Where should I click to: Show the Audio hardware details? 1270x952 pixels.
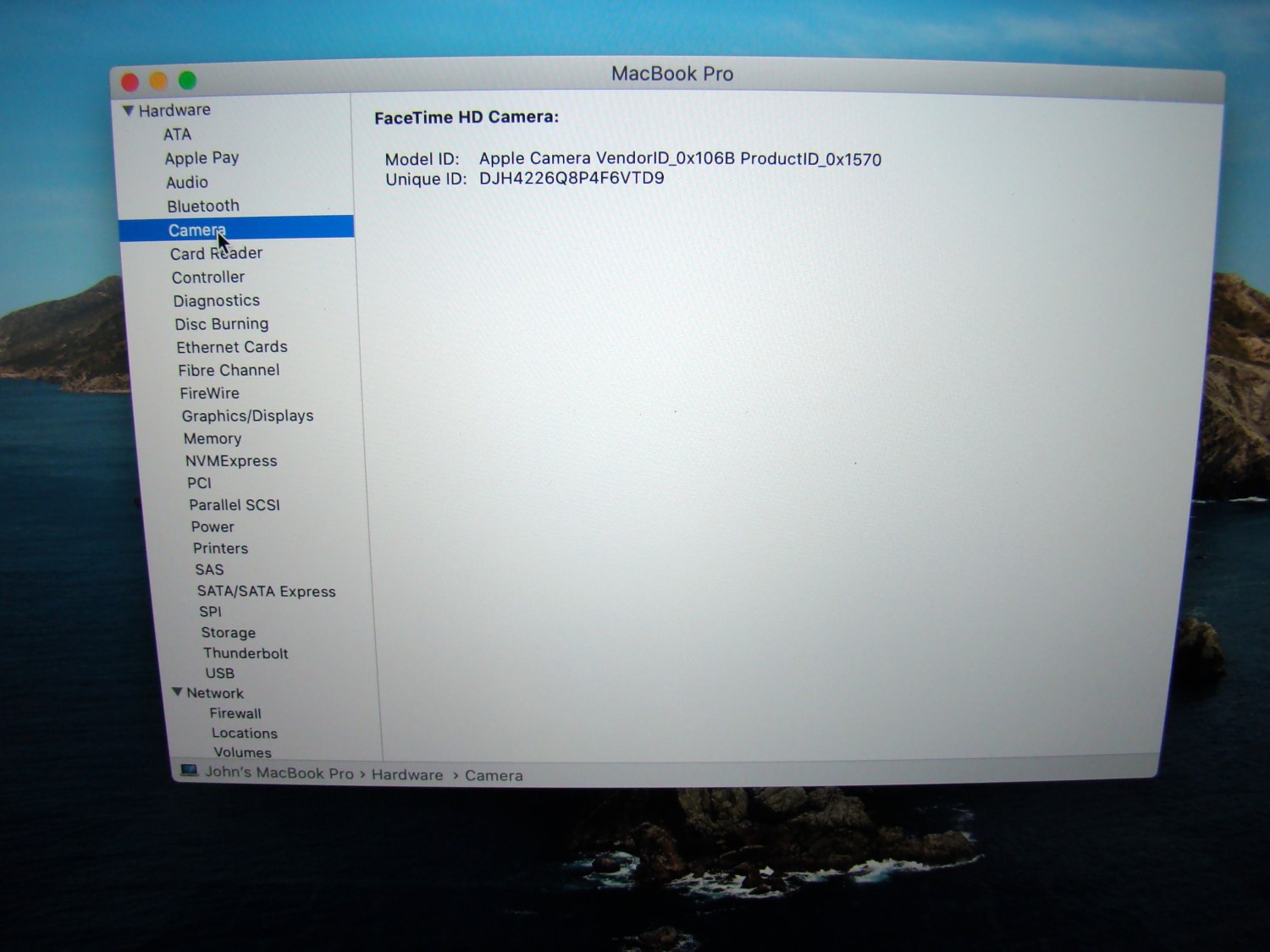[x=187, y=183]
